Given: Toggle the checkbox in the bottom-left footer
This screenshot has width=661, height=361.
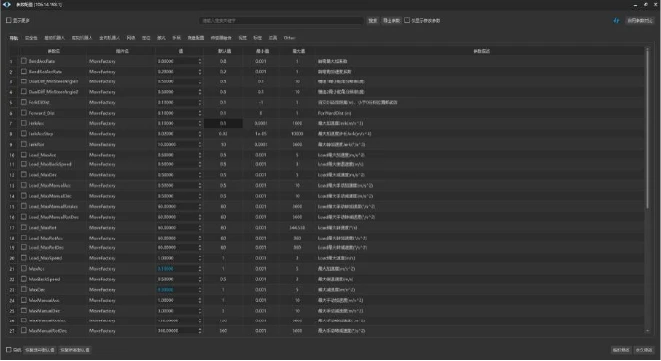Looking at the screenshot, I should (x=8, y=350).
